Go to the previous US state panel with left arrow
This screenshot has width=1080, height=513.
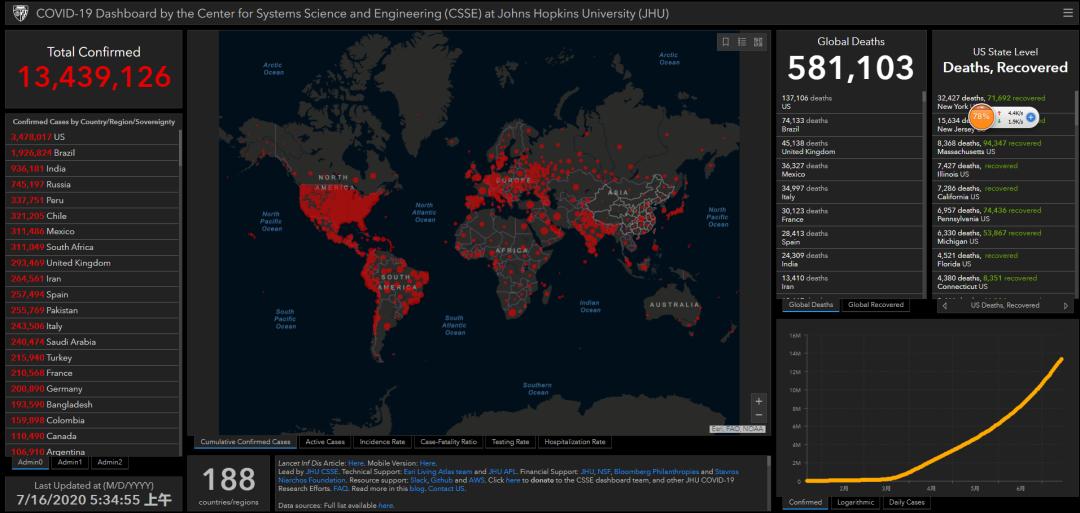tap(944, 306)
